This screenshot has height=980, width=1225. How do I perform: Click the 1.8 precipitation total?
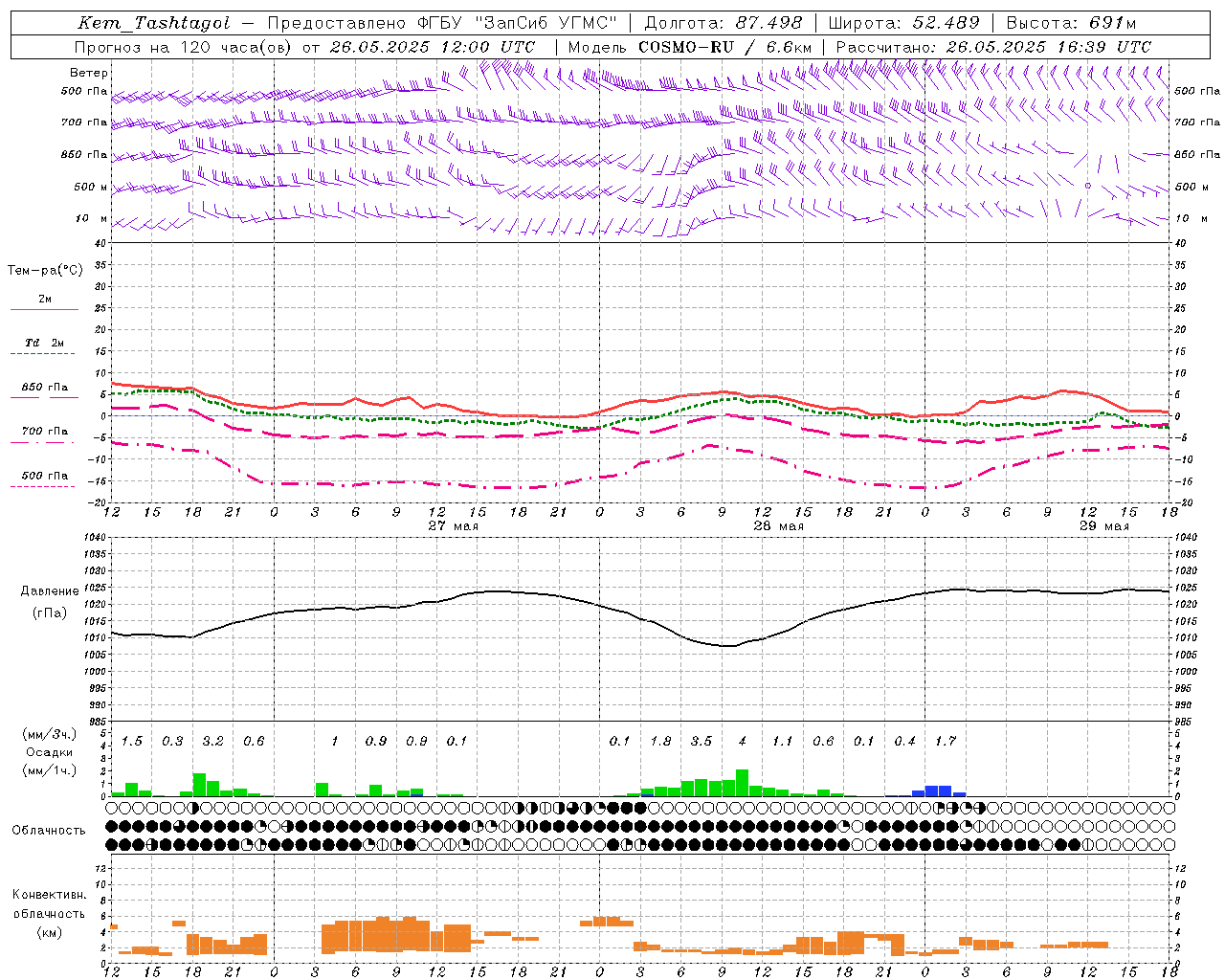click(x=660, y=741)
